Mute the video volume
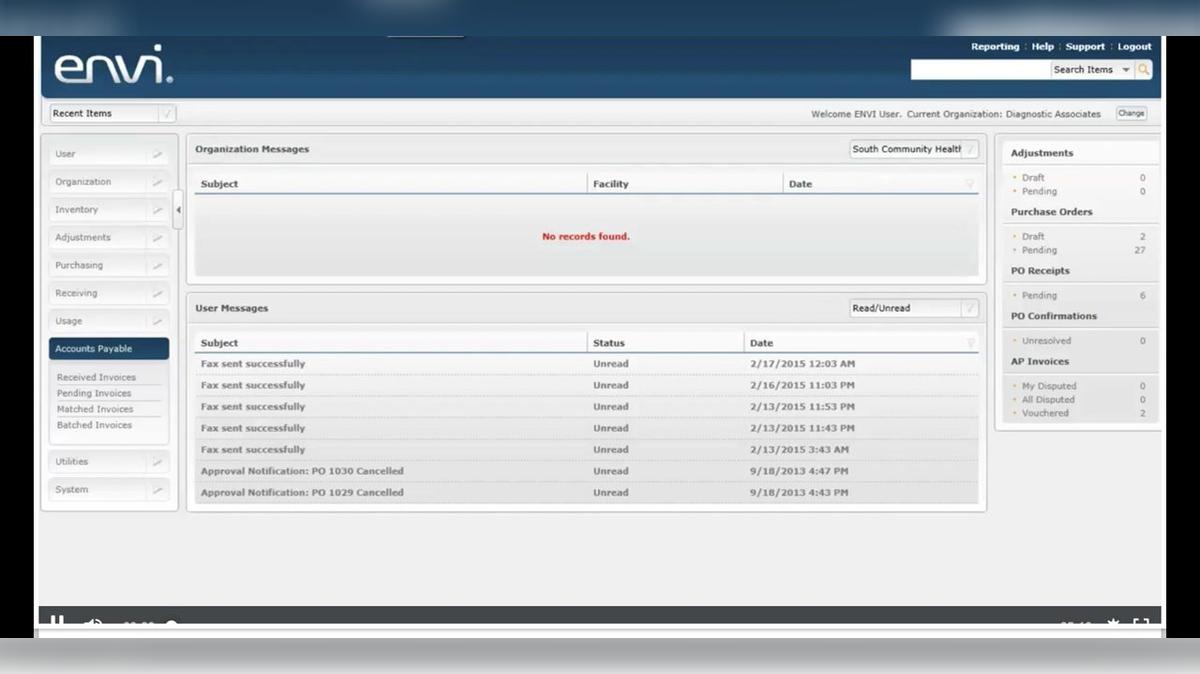Image resolution: width=1200 pixels, height=674 pixels. point(92,622)
